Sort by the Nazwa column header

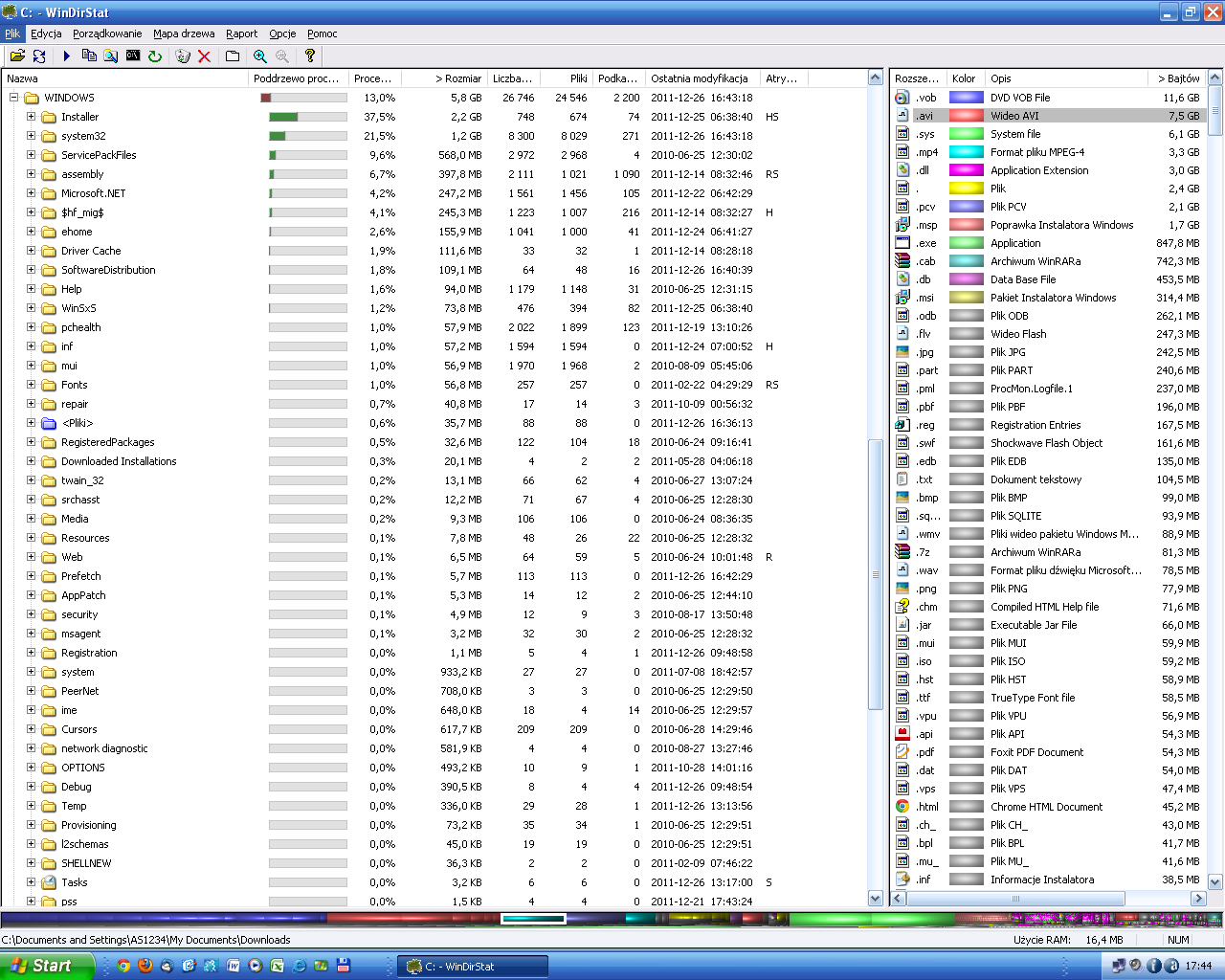pyautogui.click(x=125, y=78)
